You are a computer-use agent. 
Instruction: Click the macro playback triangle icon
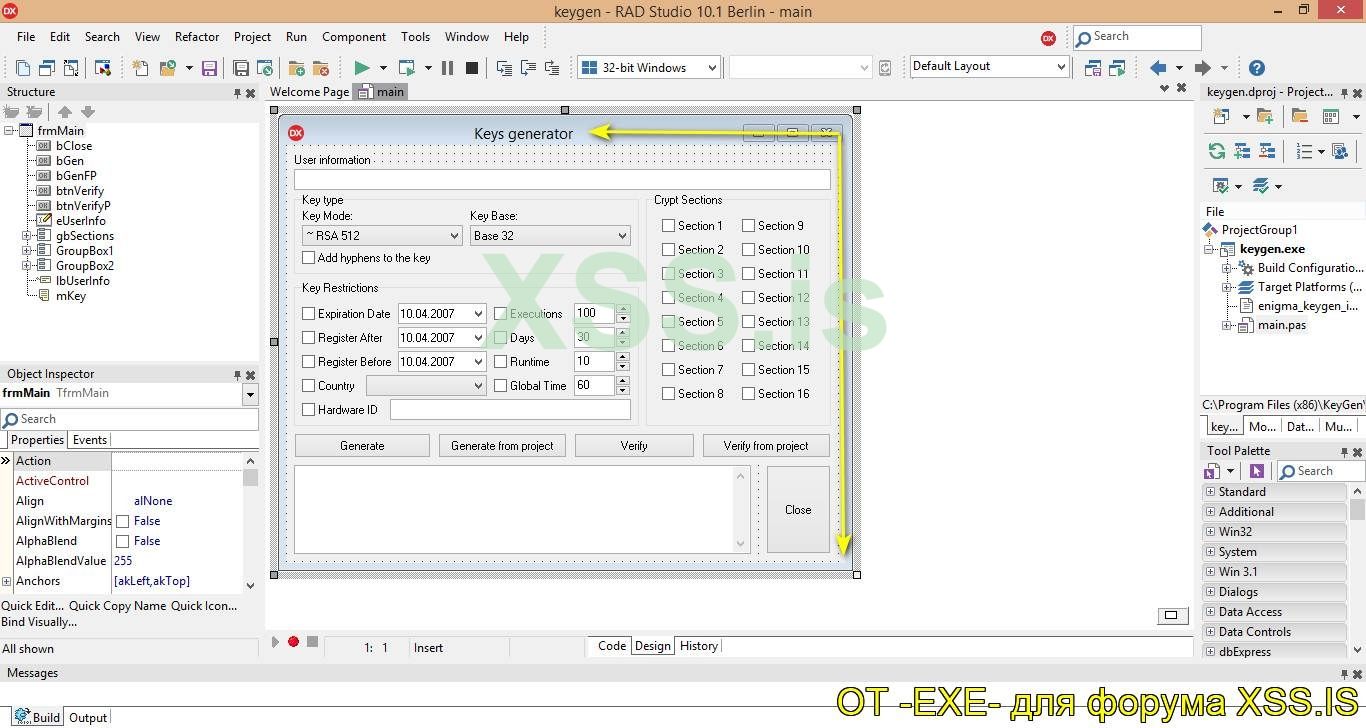pyautogui.click(x=276, y=642)
